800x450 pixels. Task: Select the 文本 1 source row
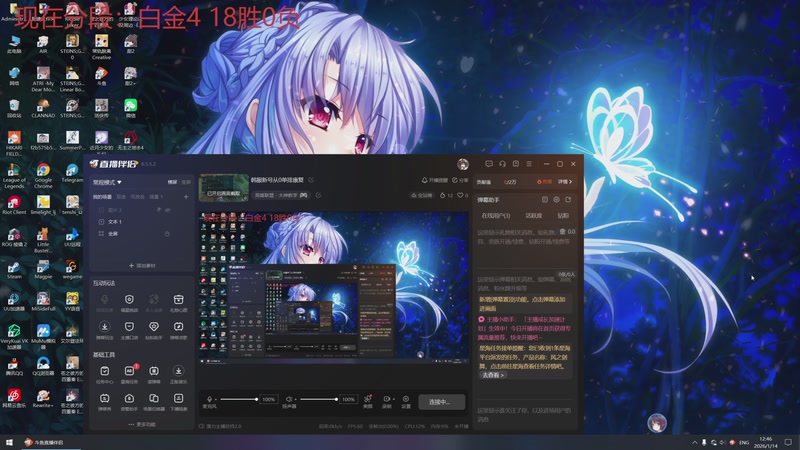(140, 222)
